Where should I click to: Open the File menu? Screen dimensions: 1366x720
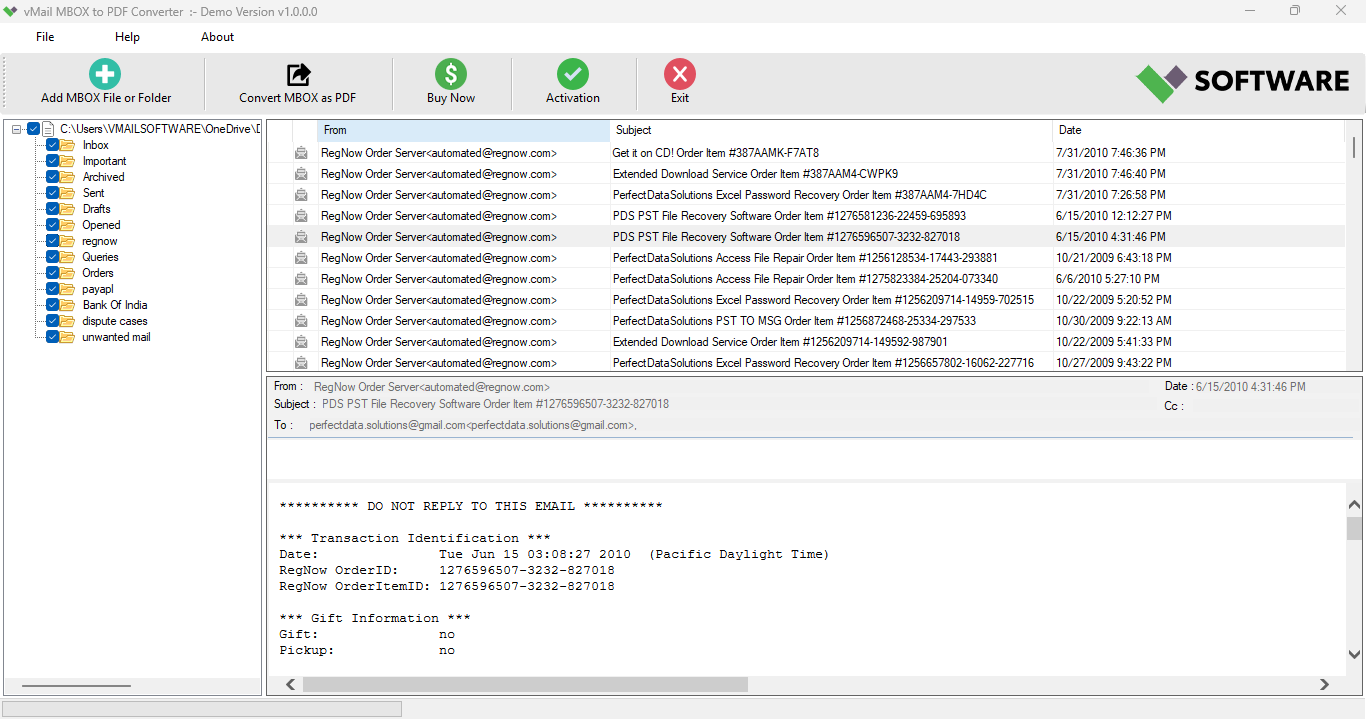[x=44, y=36]
